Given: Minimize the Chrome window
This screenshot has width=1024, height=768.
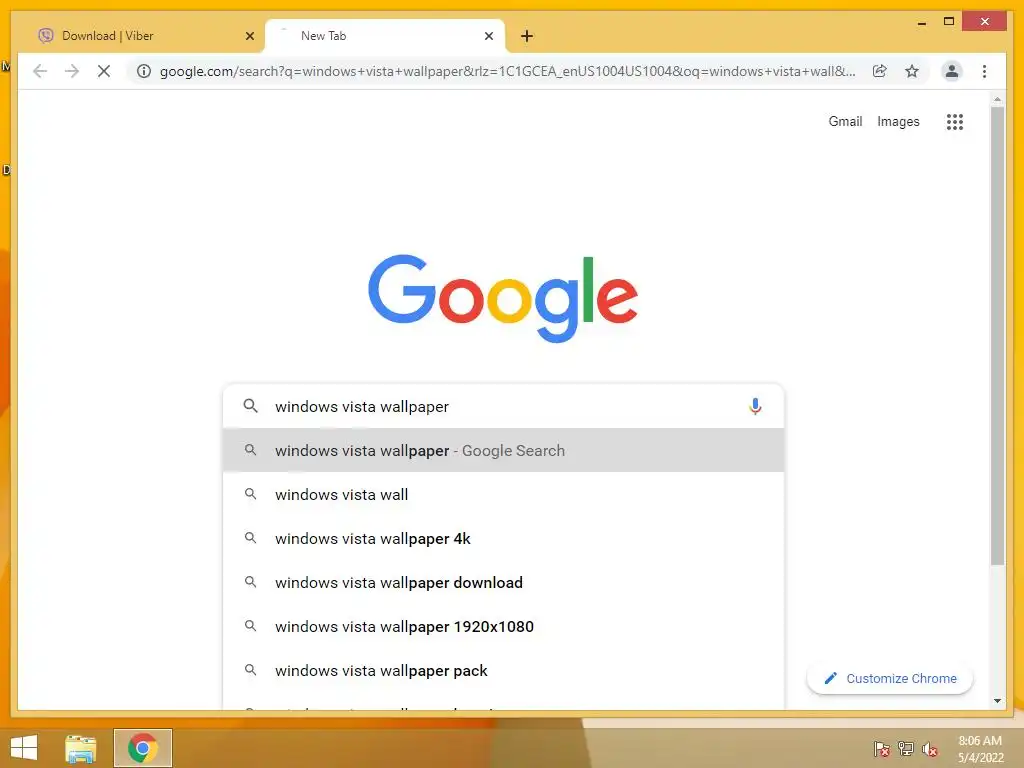Looking at the screenshot, I should 921,22.
